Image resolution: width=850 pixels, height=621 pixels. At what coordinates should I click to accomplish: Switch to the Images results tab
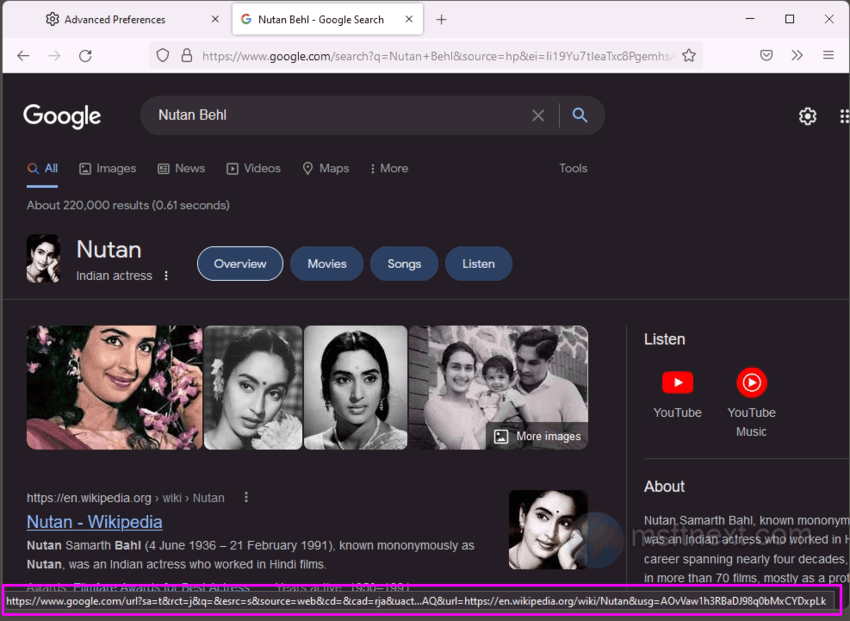(x=107, y=169)
